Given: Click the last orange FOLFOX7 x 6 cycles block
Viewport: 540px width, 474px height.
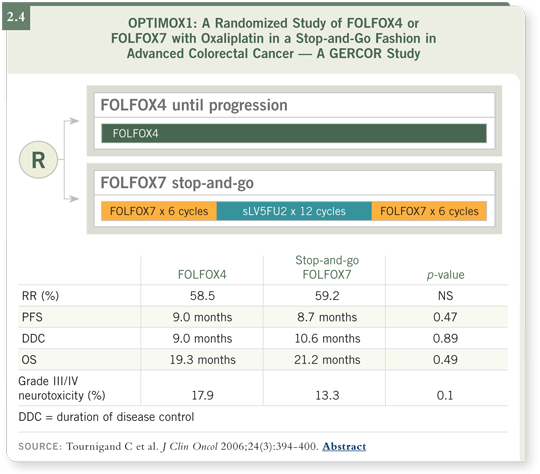Looking at the screenshot, I should (429, 211).
